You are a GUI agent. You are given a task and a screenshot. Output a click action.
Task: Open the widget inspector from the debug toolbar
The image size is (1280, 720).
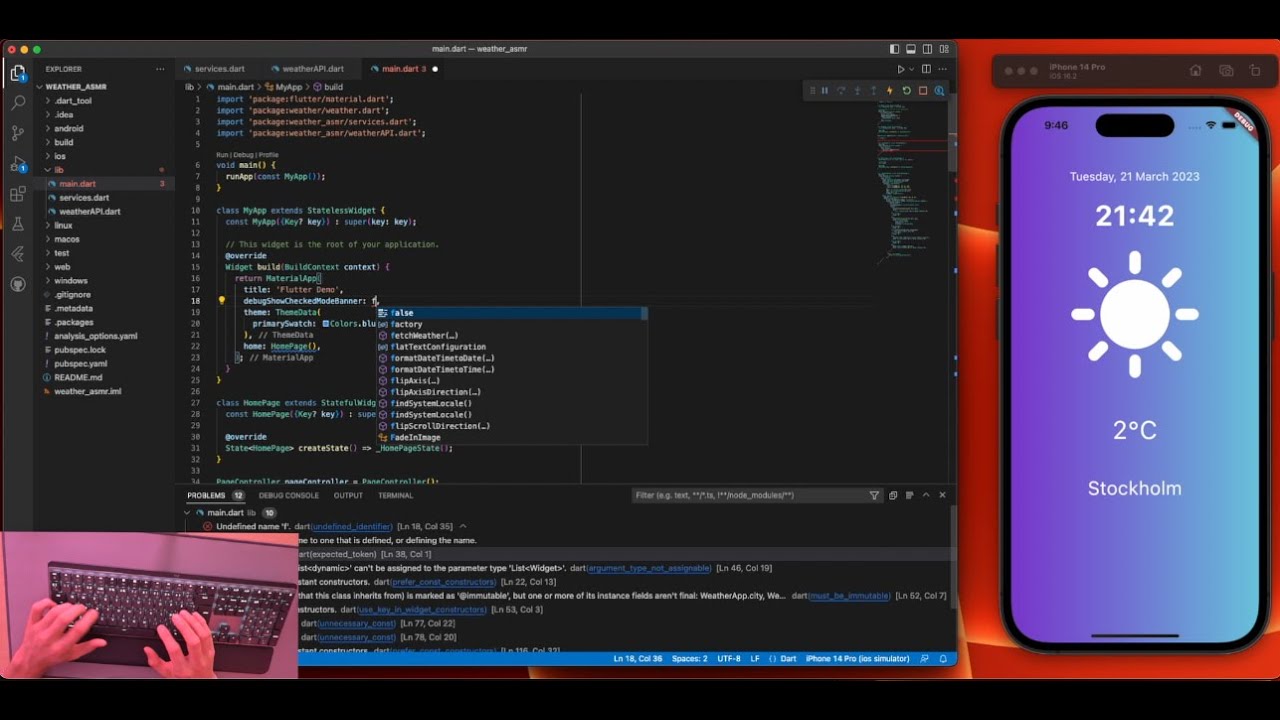coord(939,91)
